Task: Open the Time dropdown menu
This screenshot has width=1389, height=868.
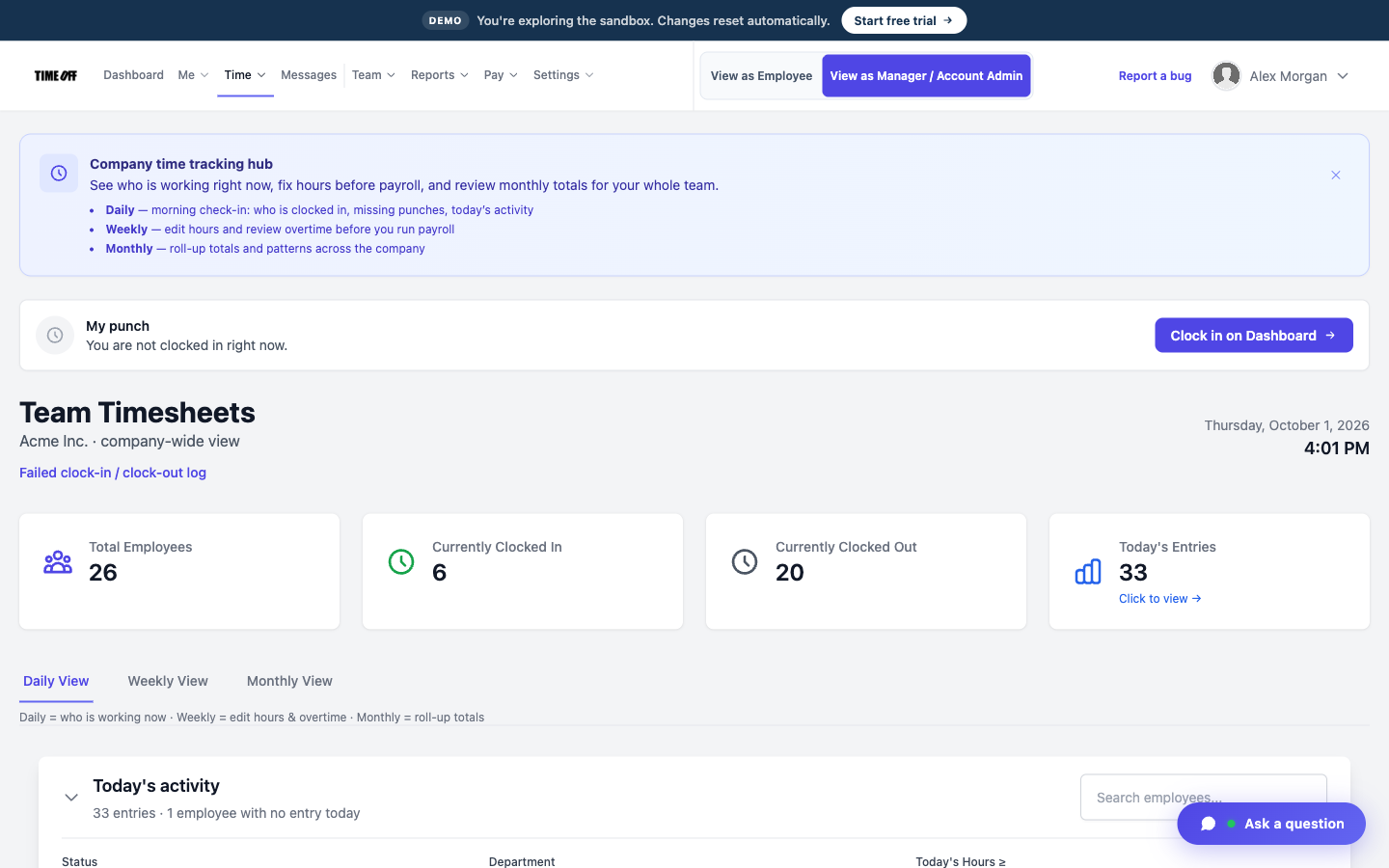Action: tap(245, 75)
